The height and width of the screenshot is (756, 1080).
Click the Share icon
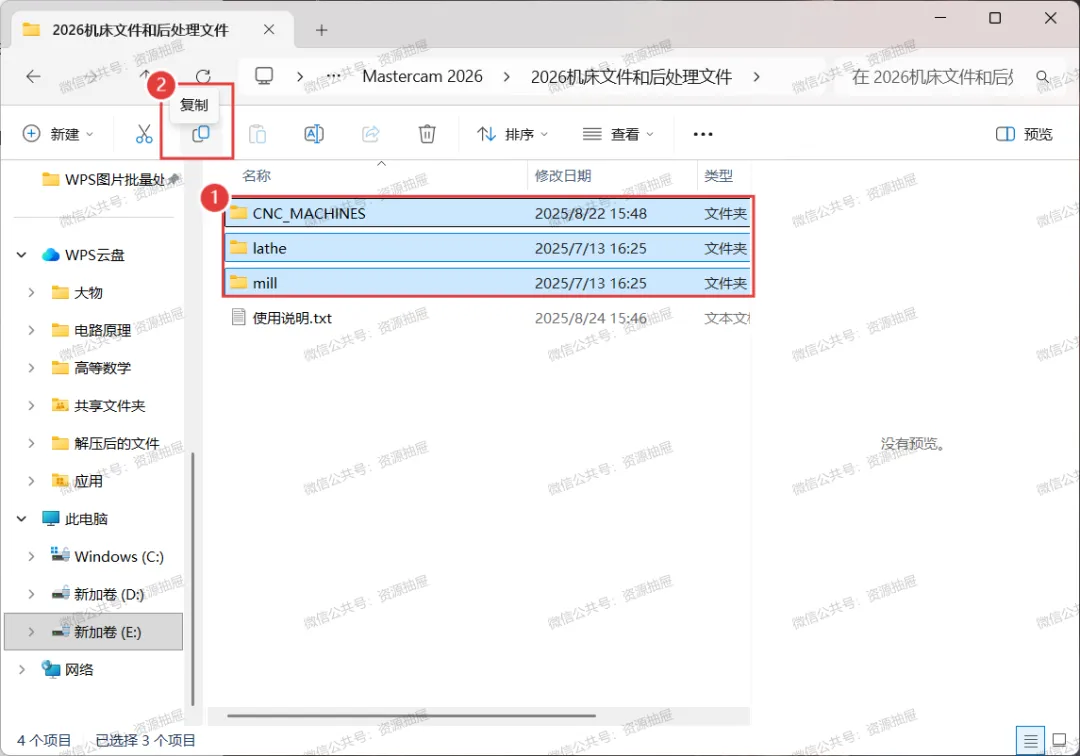point(371,134)
